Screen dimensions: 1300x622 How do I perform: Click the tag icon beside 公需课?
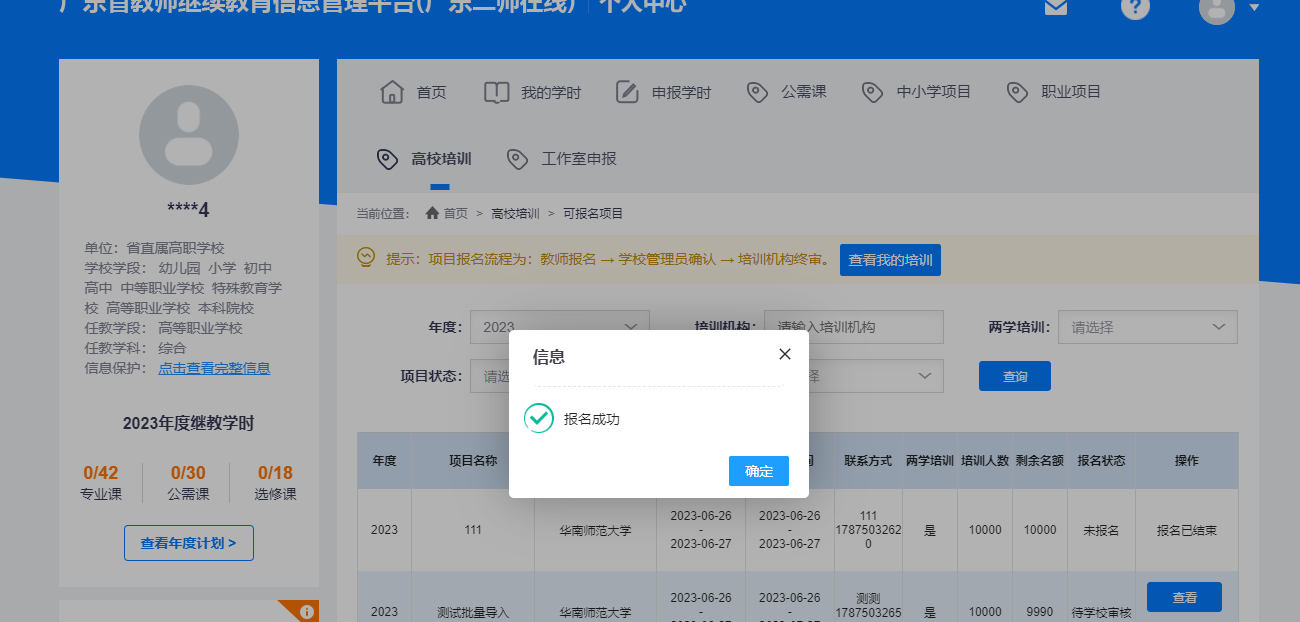click(x=757, y=92)
